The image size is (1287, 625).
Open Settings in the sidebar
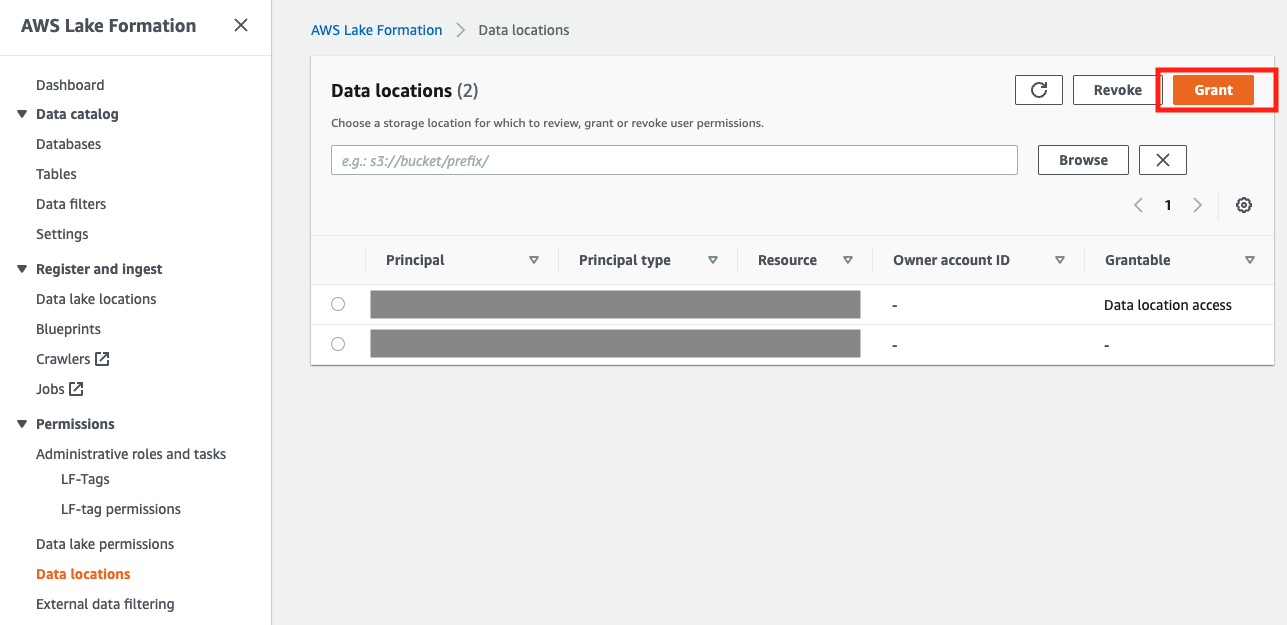coord(62,234)
